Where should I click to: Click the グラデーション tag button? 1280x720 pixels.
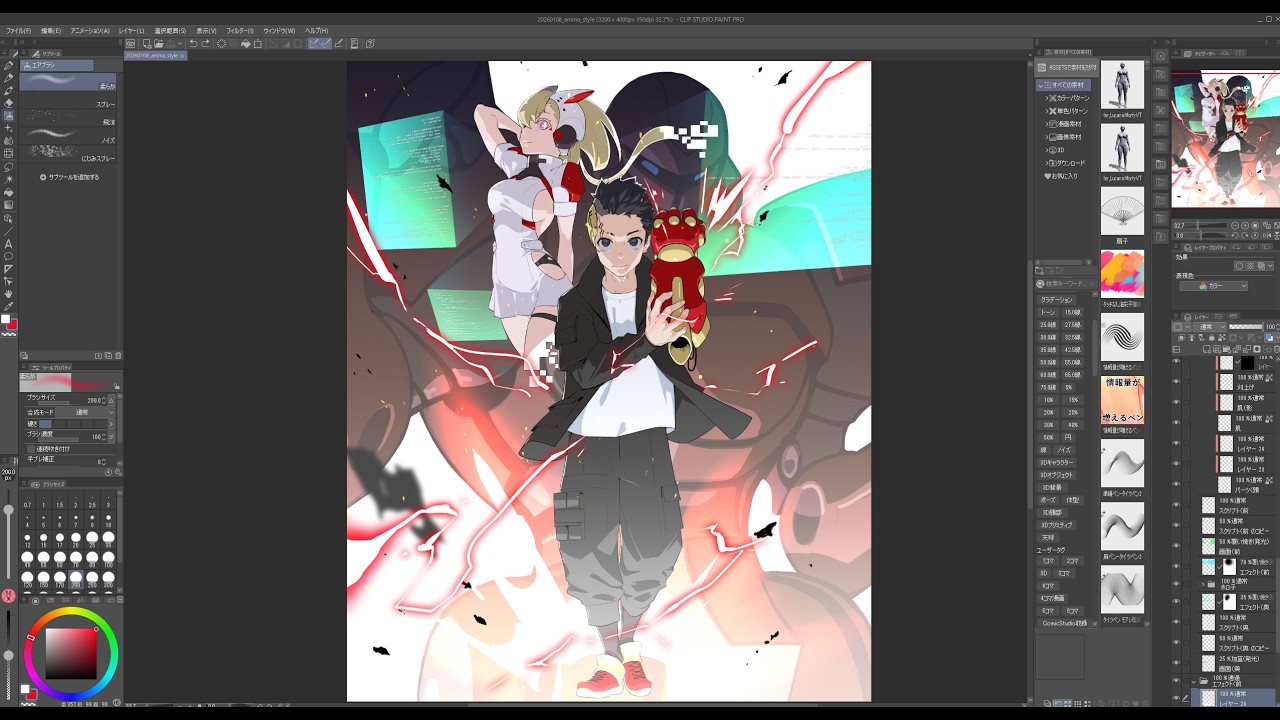point(1056,300)
